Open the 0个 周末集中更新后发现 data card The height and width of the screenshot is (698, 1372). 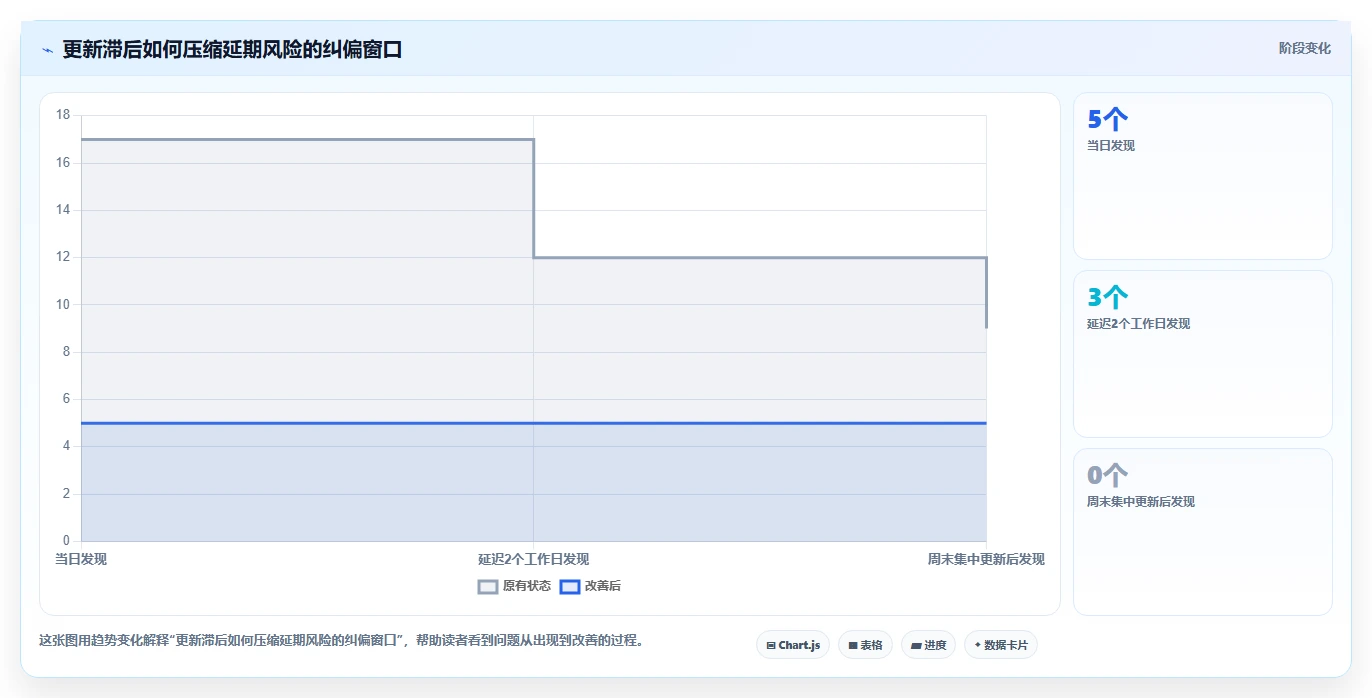point(1203,532)
